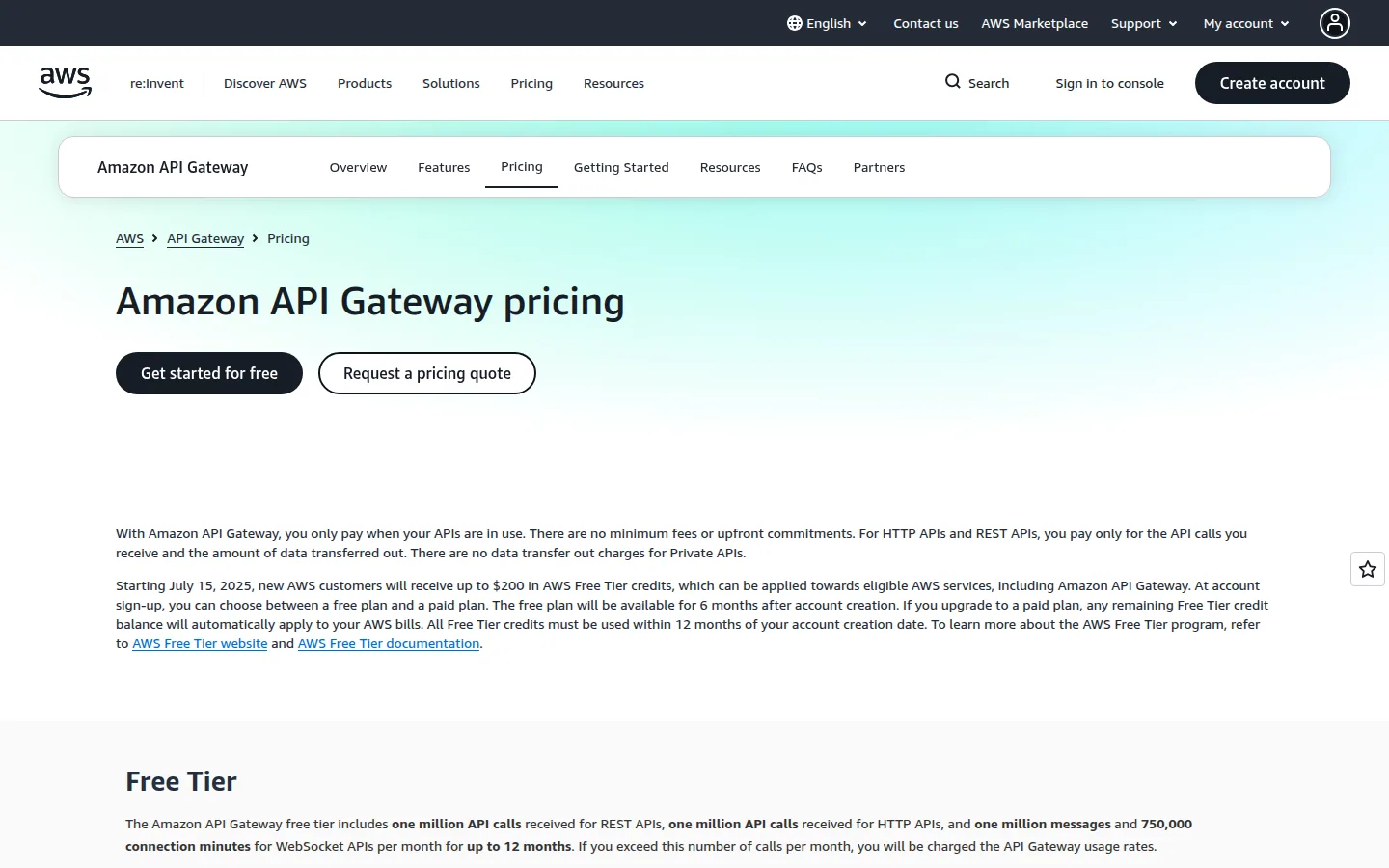Open the Solutions menu

pyautogui.click(x=451, y=83)
